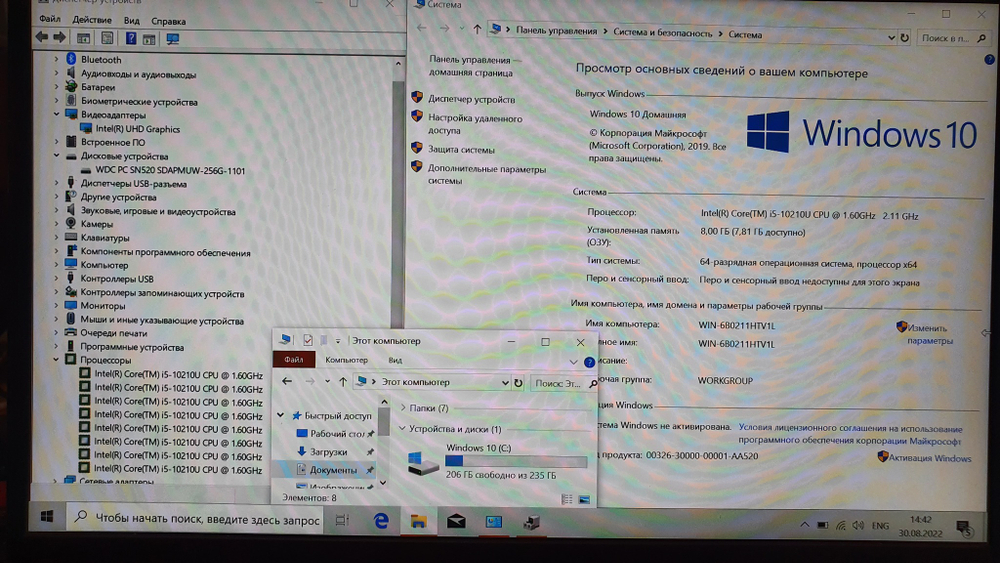The height and width of the screenshot is (563, 1000).
Task: Go to Панель управления домашняя страница
Action: coord(471,66)
